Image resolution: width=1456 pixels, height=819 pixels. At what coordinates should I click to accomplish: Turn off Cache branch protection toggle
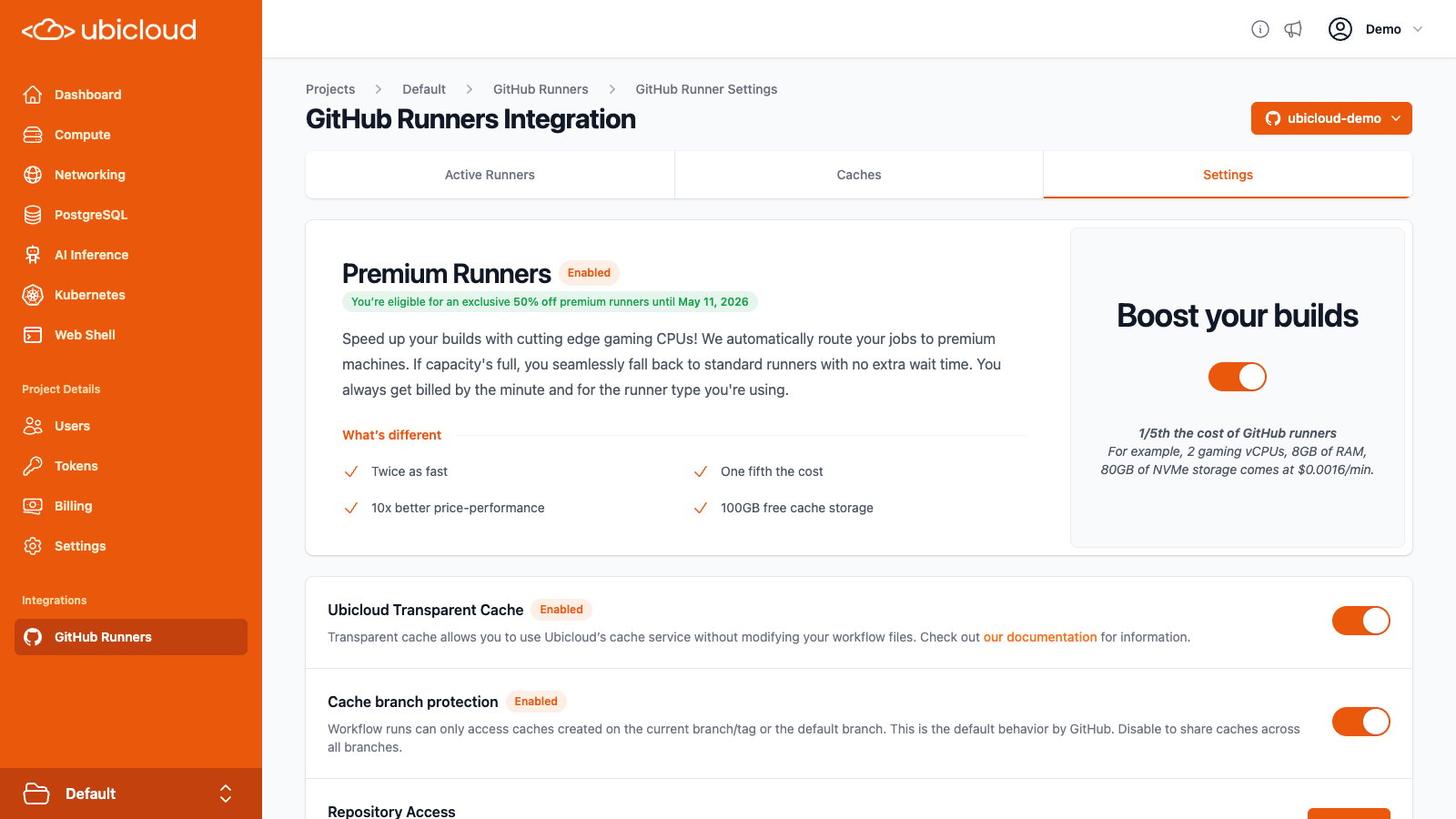tap(1361, 722)
